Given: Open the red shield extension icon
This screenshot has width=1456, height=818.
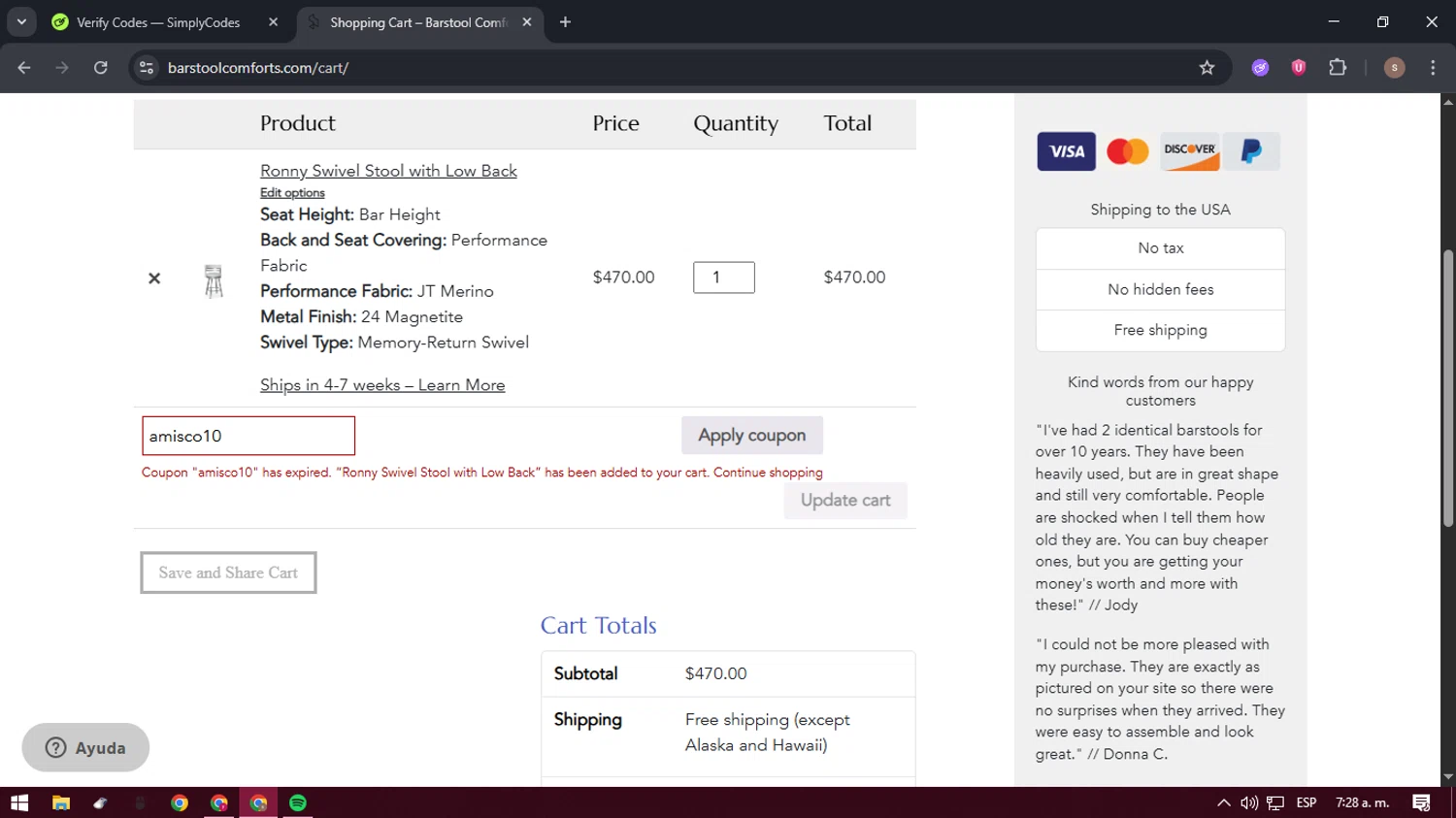Looking at the screenshot, I should pos(1299,68).
